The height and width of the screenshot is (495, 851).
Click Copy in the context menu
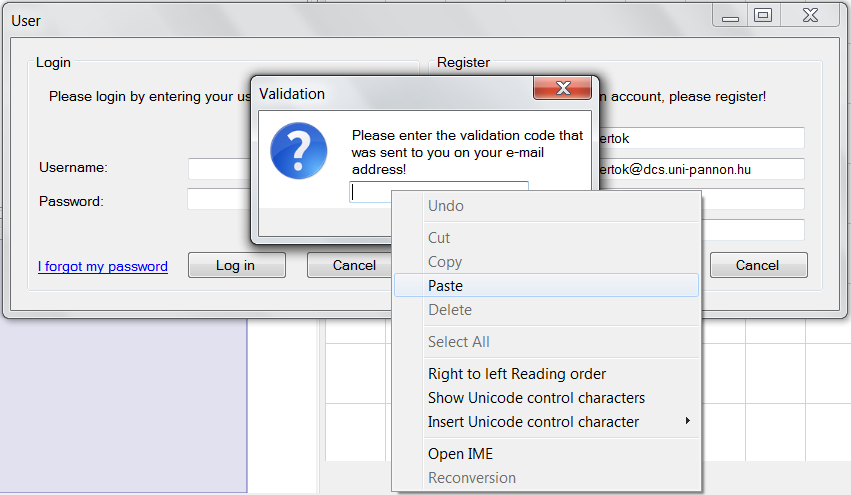(444, 262)
